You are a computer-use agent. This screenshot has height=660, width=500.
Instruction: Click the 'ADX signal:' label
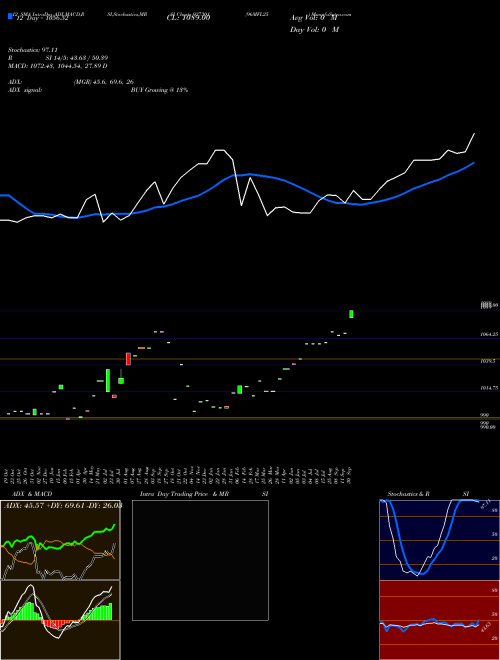pyautogui.click(x=25, y=90)
